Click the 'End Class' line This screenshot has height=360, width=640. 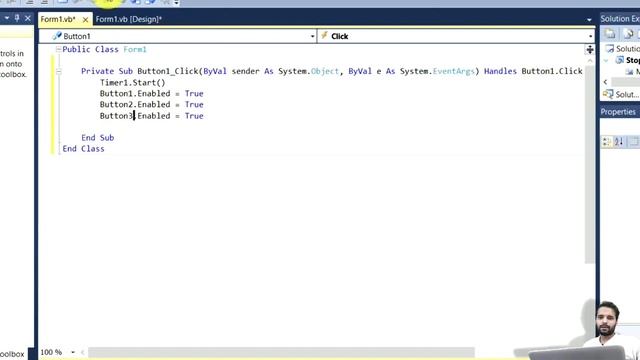click(x=83, y=149)
